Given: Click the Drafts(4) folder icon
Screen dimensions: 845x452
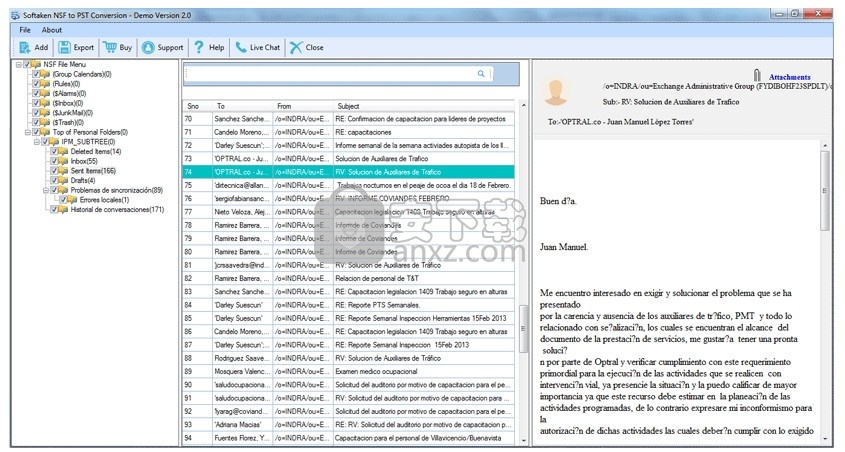Looking at the screenshot, I should (x=64, y=180).
